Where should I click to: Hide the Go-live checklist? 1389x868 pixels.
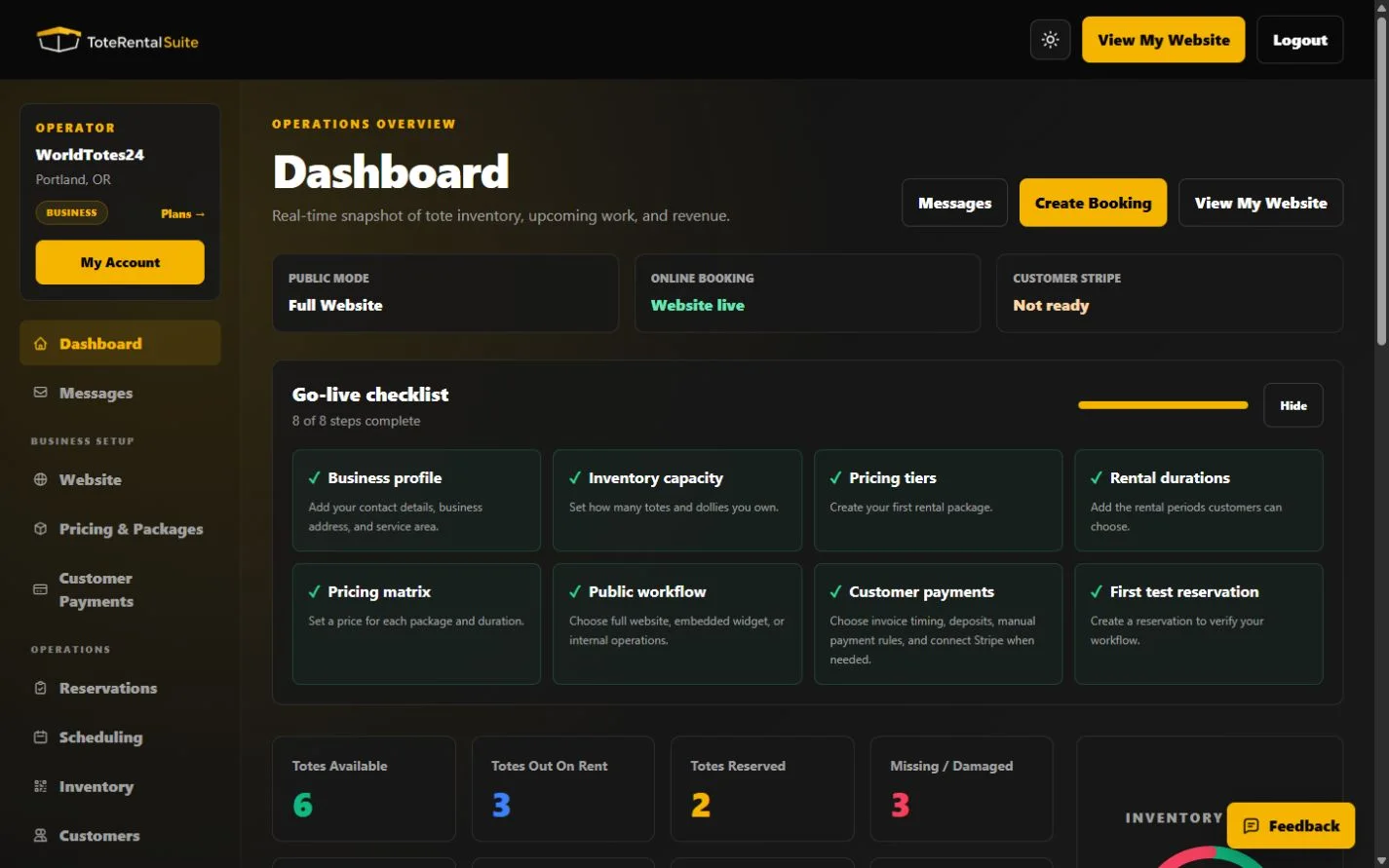(1293, 405)
